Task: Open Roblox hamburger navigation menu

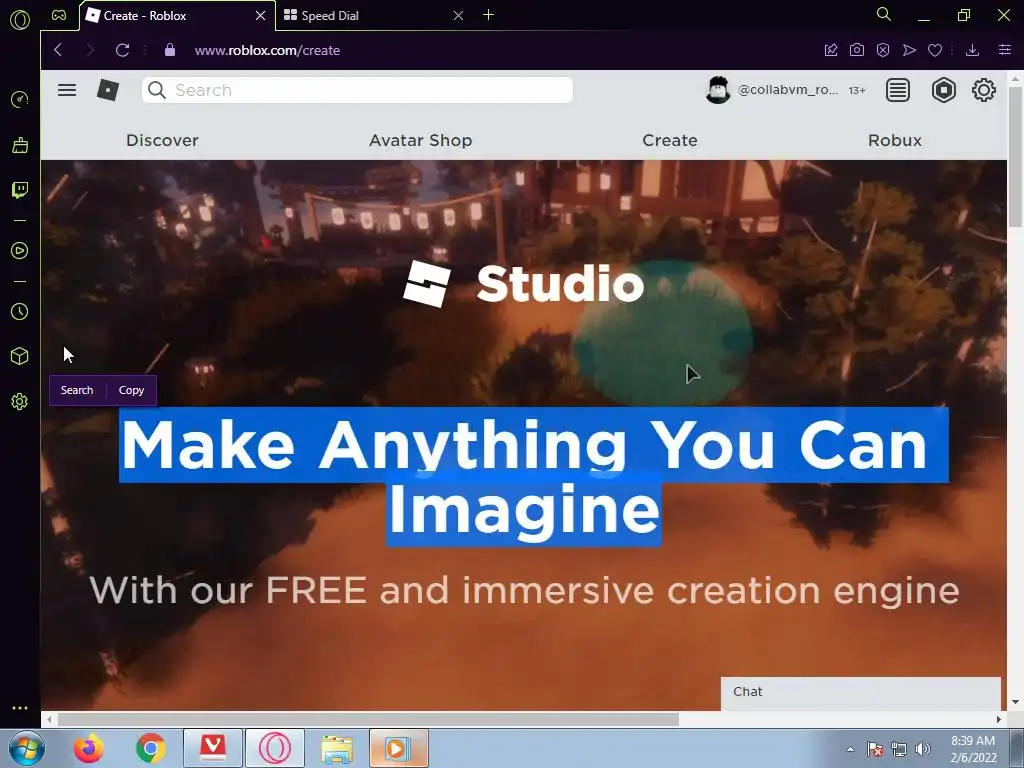Action: click(67, 90)
